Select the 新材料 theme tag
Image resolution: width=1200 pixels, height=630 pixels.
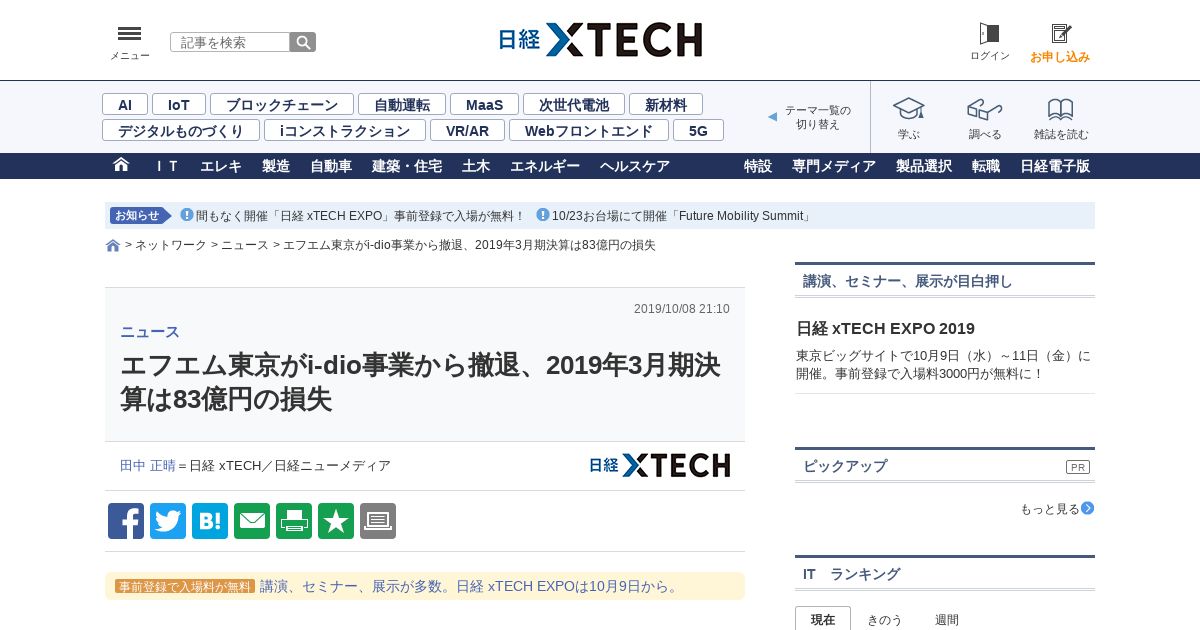point(666,104)
